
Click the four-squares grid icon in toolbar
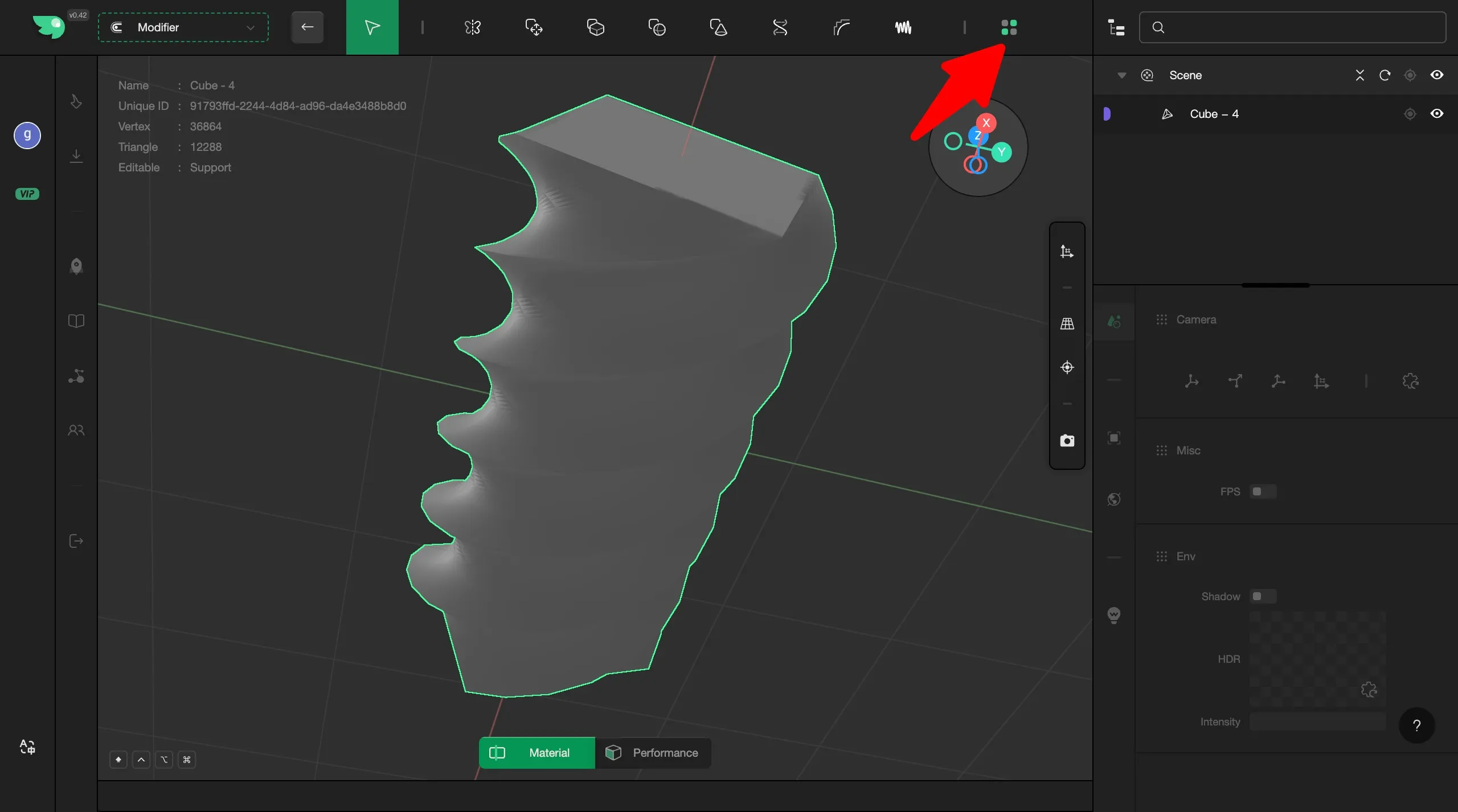point(1009,27)
